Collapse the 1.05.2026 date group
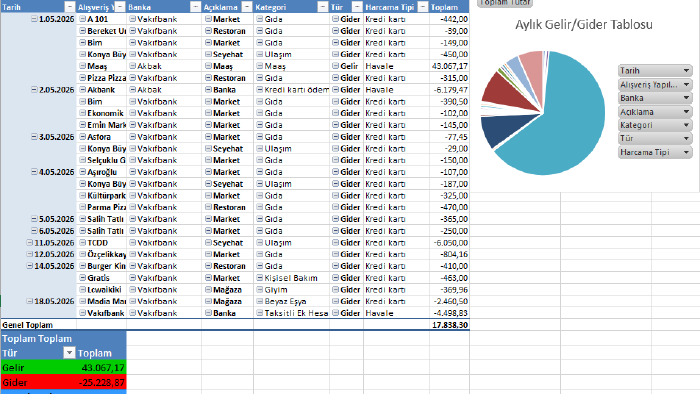This screenshot has width=700, height=394. tap(34, 19)
